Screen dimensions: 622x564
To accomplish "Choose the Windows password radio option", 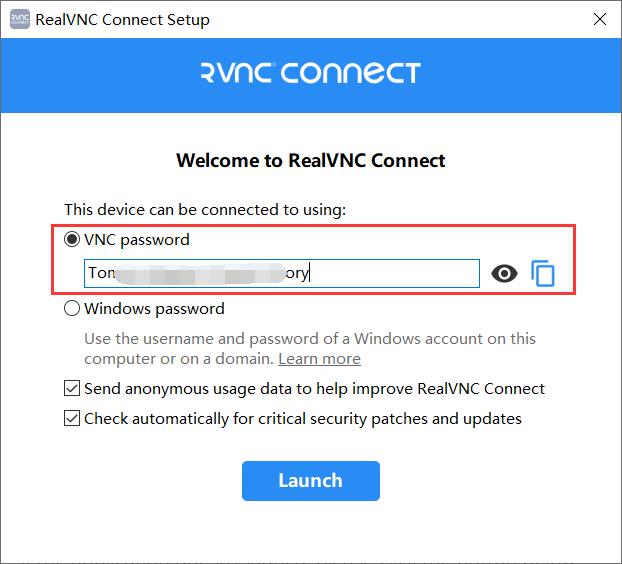I will [72, 308].
